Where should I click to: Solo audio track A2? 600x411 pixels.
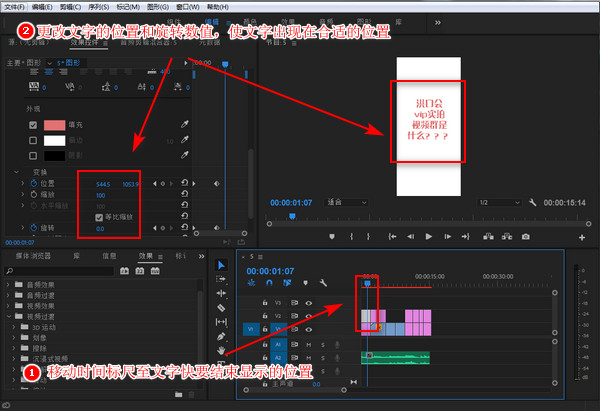click(323, 358)
